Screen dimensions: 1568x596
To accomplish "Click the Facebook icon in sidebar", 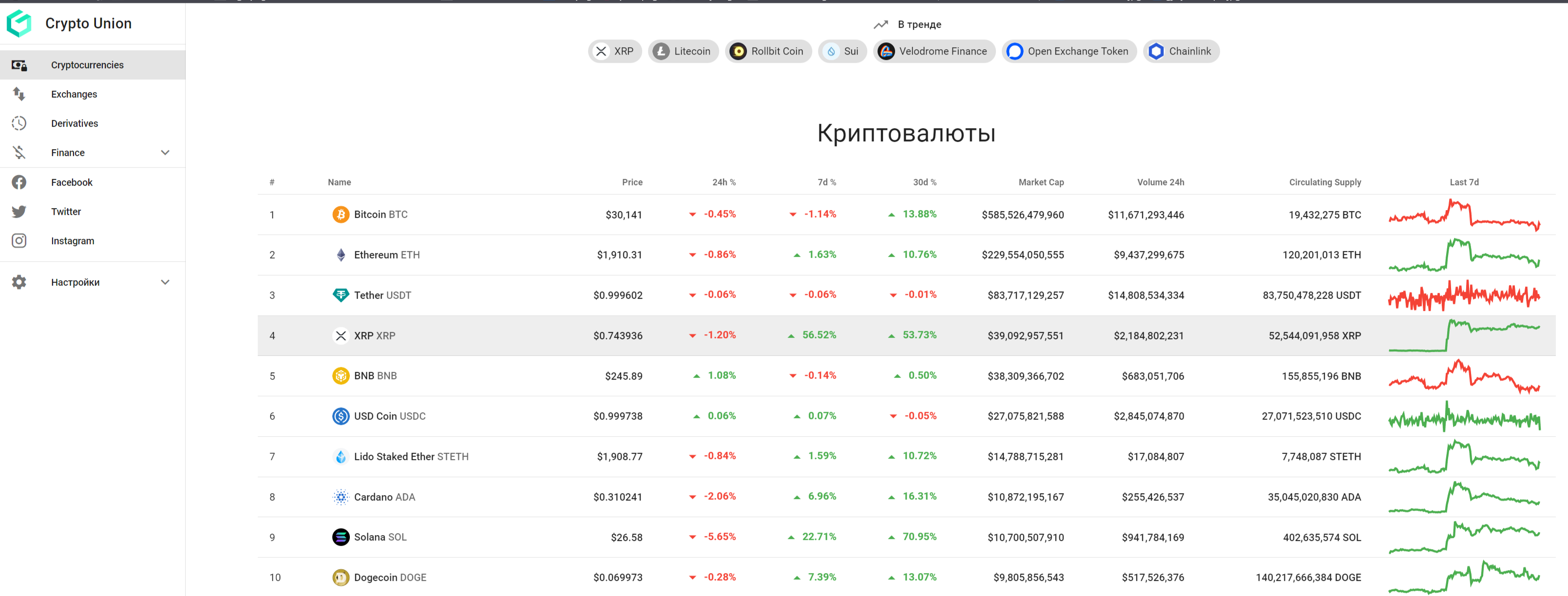I will (19, 182).
